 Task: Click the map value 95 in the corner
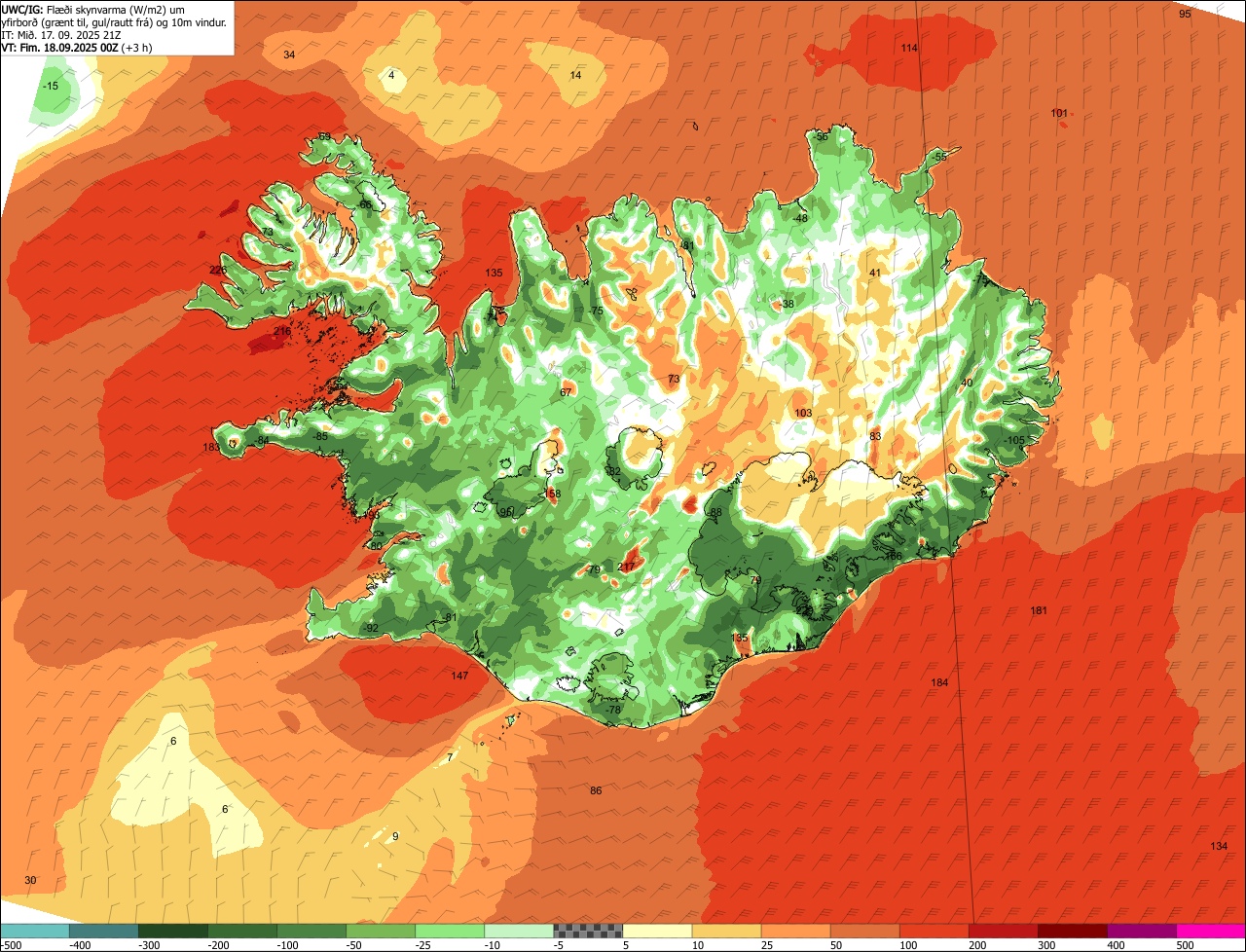point(1185,14)
